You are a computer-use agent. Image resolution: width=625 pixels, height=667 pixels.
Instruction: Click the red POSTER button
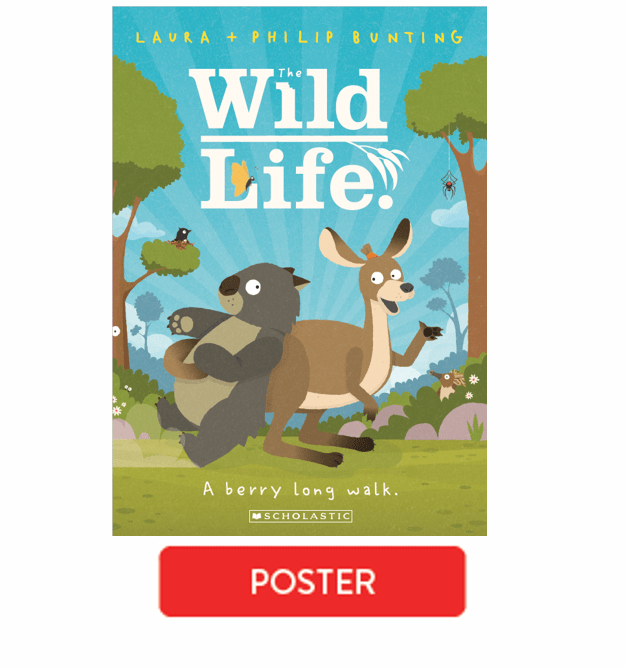coord(312,581)
